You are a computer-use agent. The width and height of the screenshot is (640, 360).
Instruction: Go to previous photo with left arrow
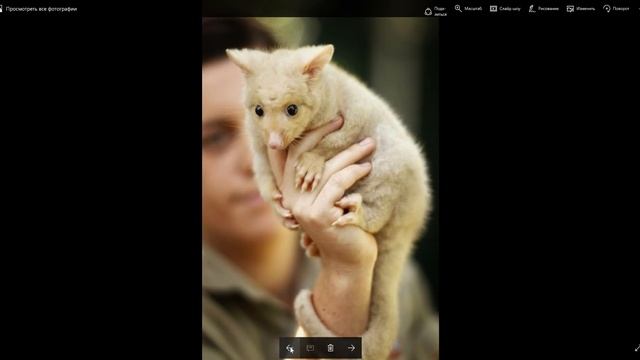tap(290, 348)
